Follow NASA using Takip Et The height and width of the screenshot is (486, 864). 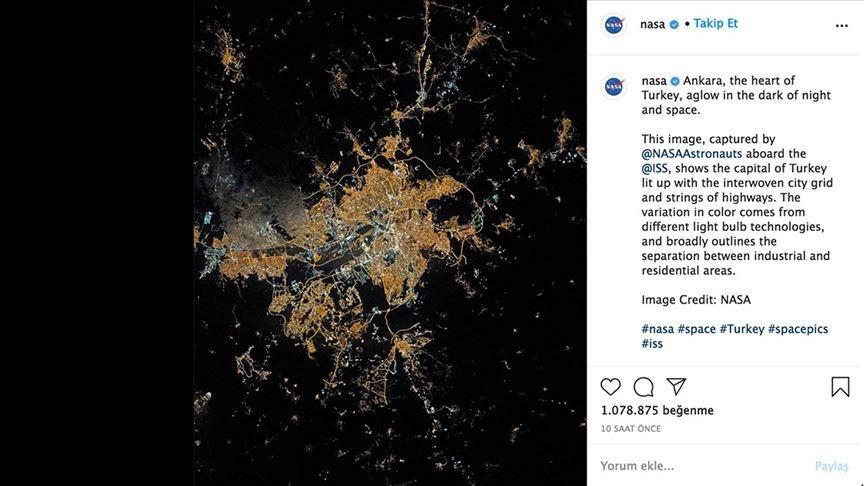[715, 23]
